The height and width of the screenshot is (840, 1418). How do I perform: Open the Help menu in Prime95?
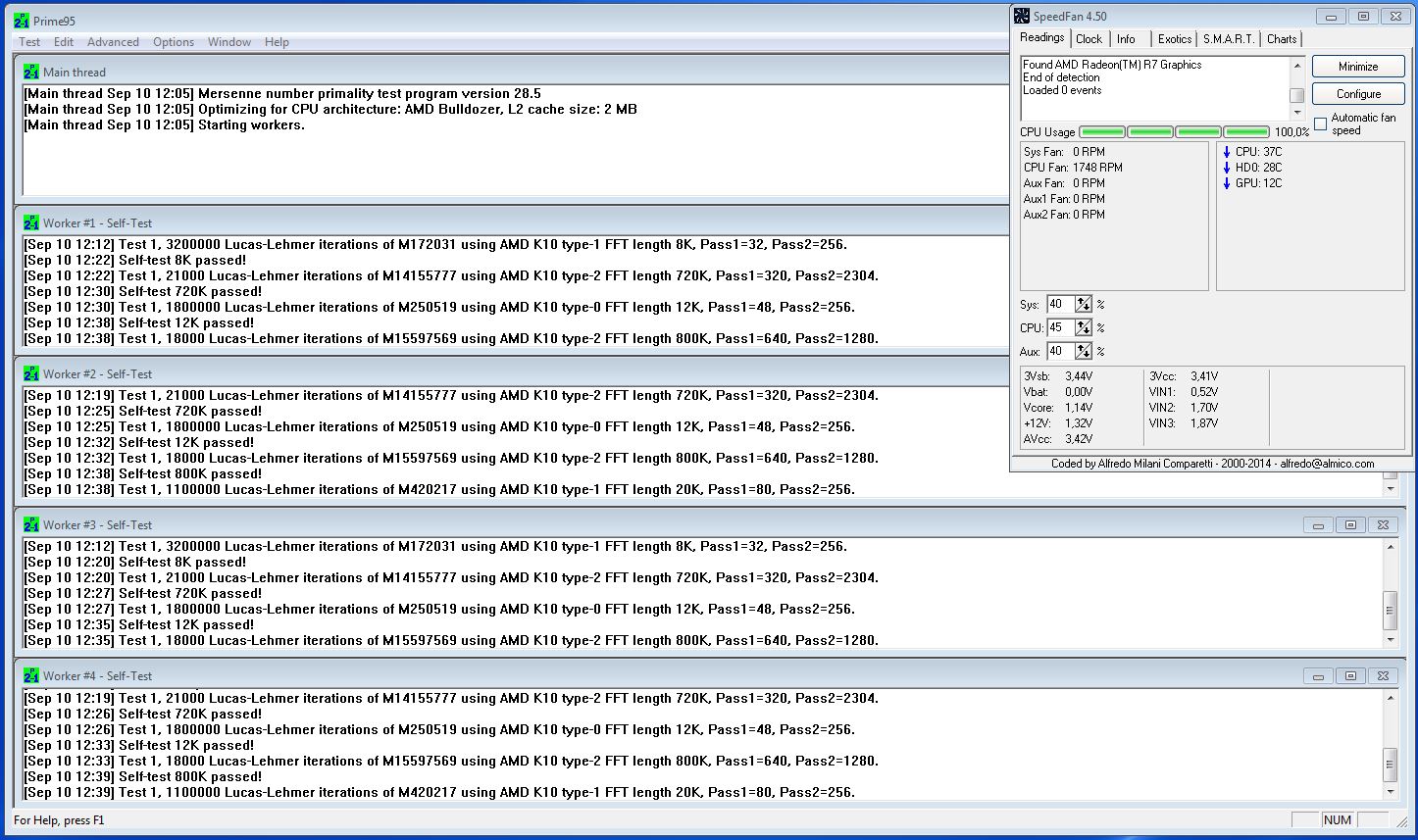coord(278,42)
